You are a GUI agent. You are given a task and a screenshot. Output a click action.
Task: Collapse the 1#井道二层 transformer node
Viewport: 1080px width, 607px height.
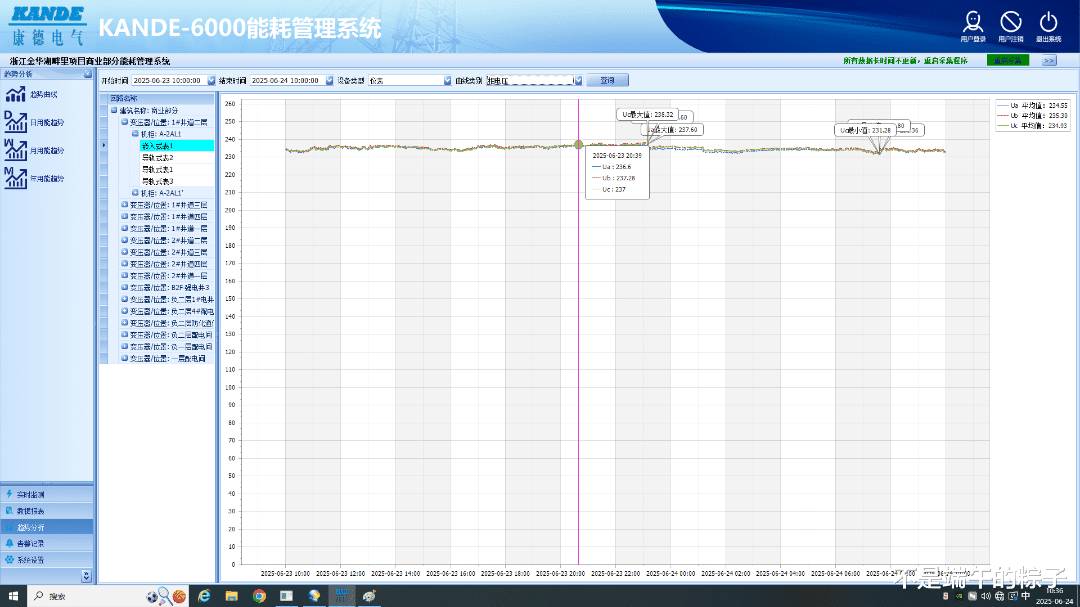[x=125, y=122]
